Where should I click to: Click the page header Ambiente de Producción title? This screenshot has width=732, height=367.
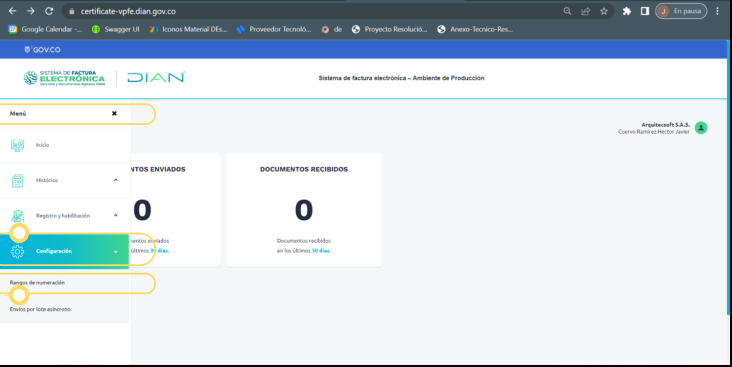click(x=401, y=78)
